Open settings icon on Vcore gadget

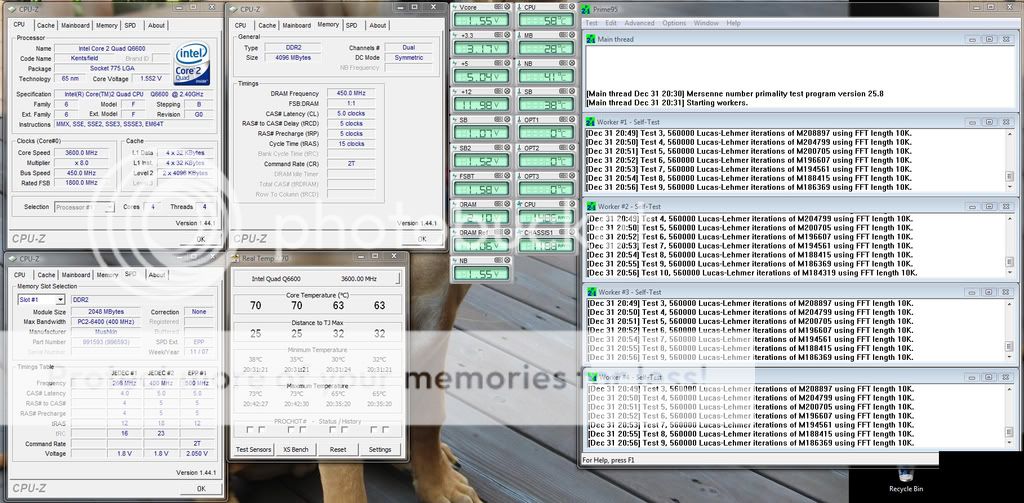point(498,7)
